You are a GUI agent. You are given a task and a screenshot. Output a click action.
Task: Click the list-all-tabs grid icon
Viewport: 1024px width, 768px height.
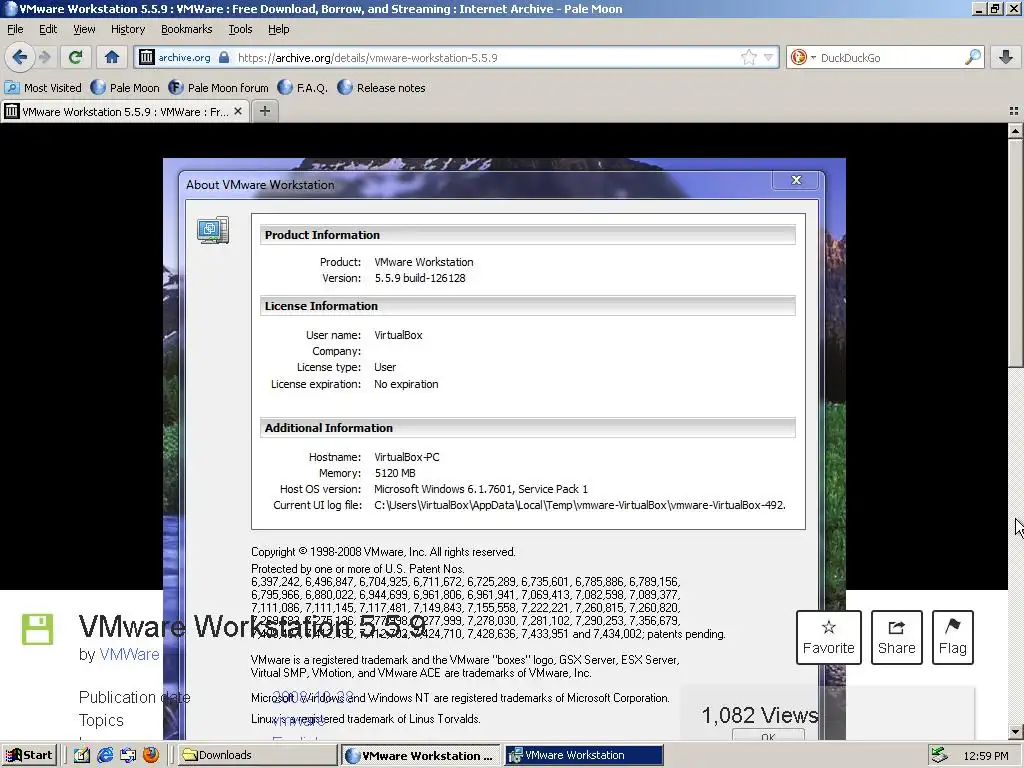pos(1014,111)
